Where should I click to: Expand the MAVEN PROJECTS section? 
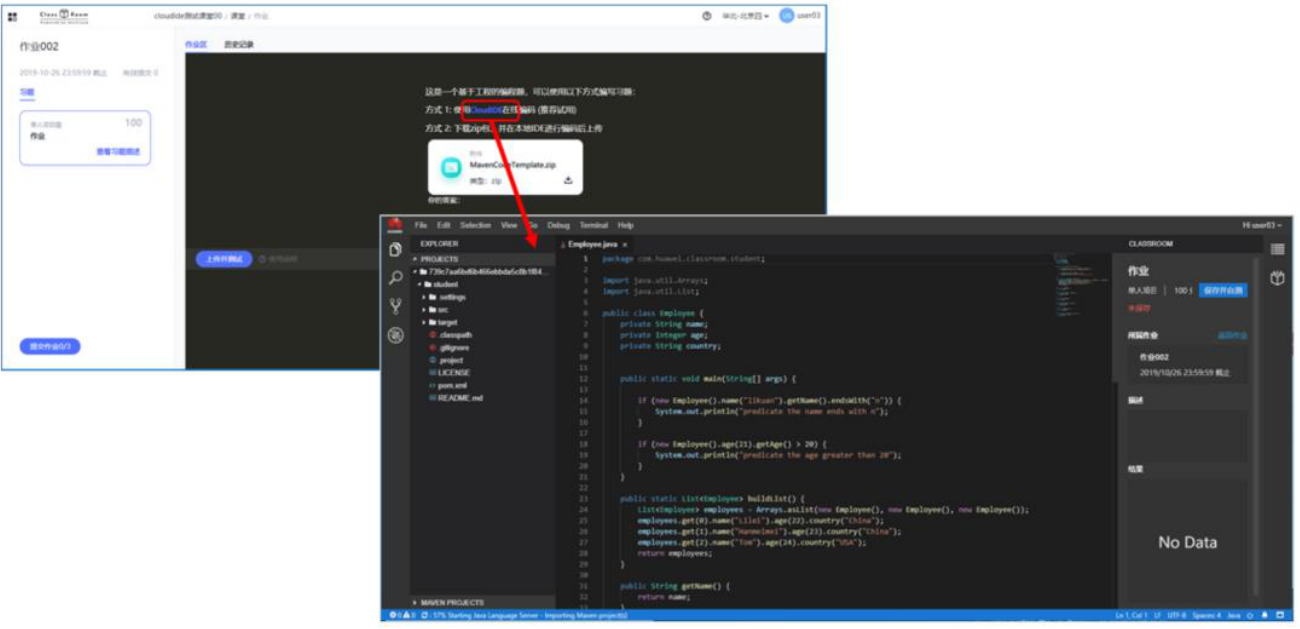pyautogui.click(x=483, y=602)
